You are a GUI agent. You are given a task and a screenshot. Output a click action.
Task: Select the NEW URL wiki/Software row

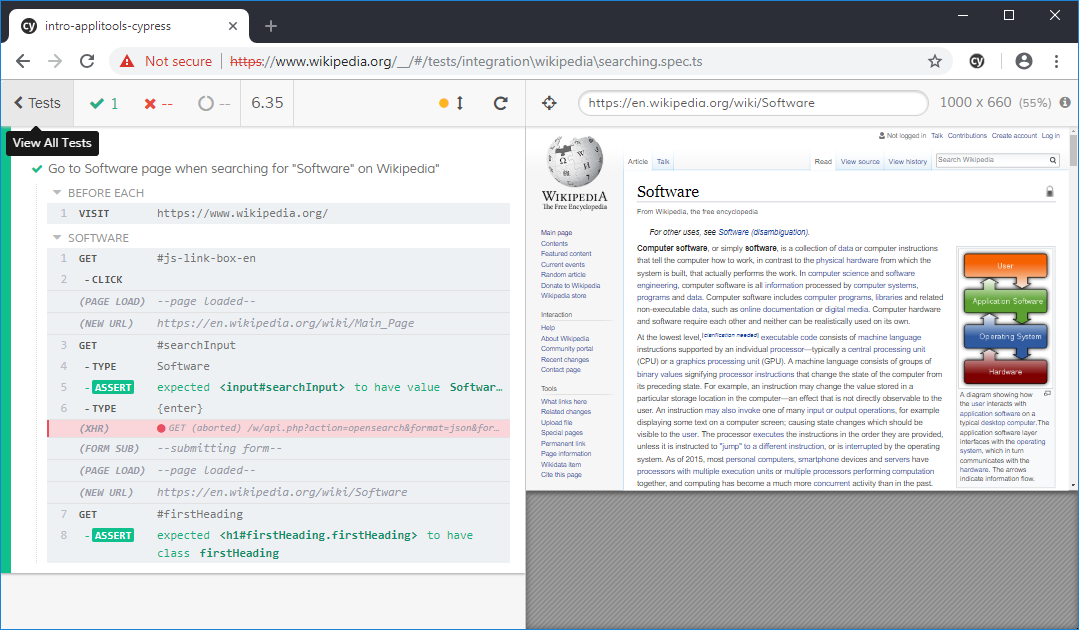click(x=278, y=492)
